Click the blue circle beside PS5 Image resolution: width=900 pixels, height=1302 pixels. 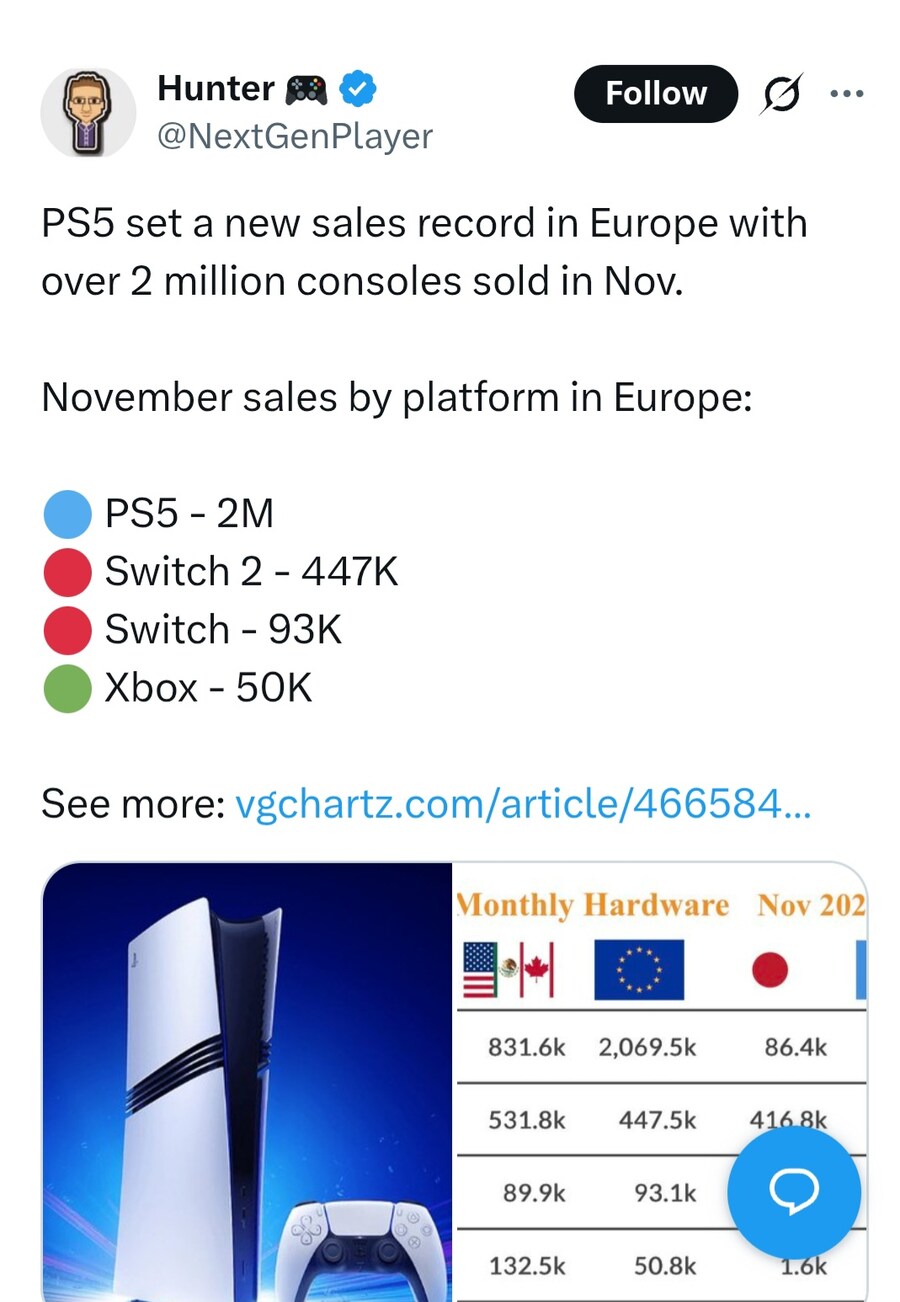point(68,515)
